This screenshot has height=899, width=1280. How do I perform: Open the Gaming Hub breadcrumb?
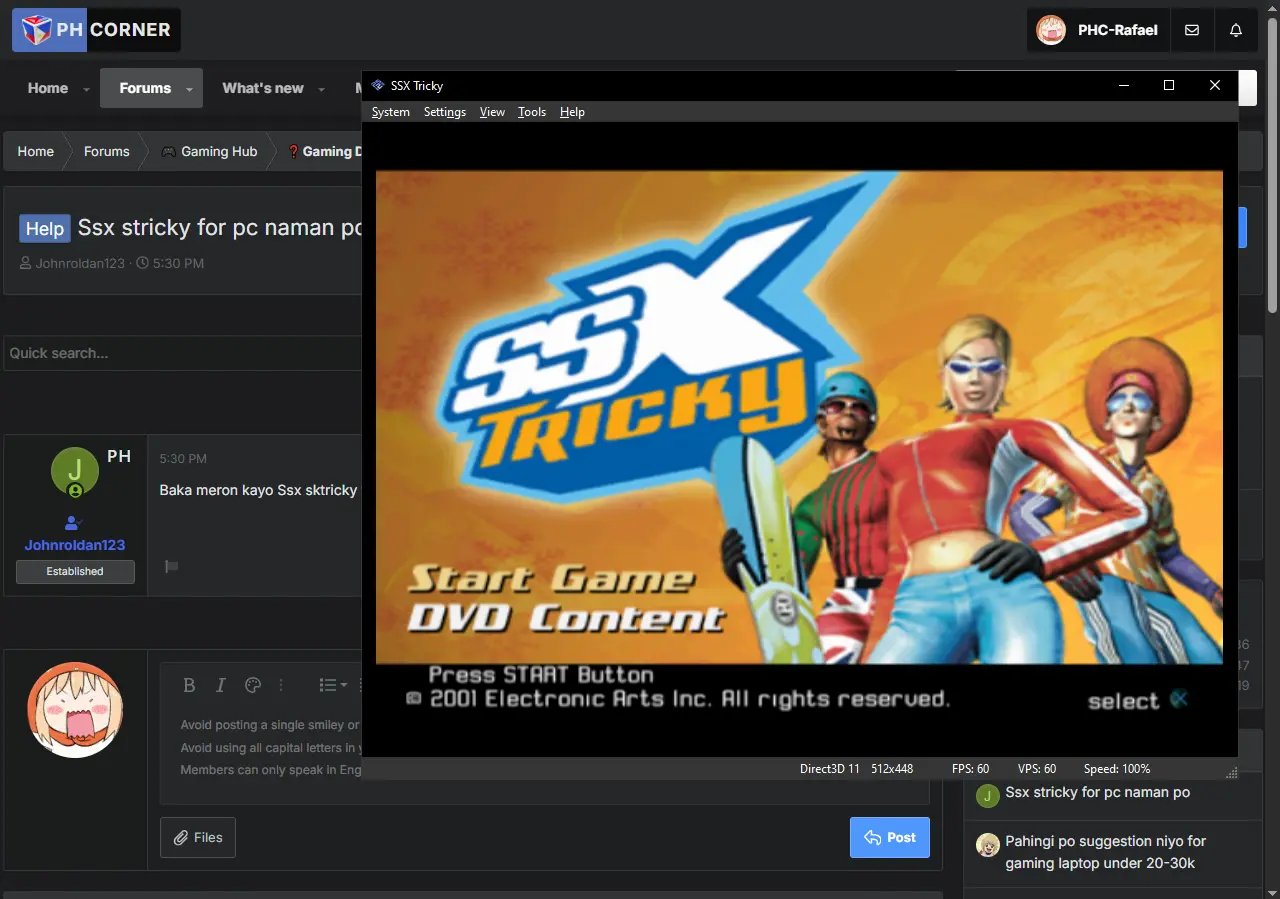tap(219, 152)
